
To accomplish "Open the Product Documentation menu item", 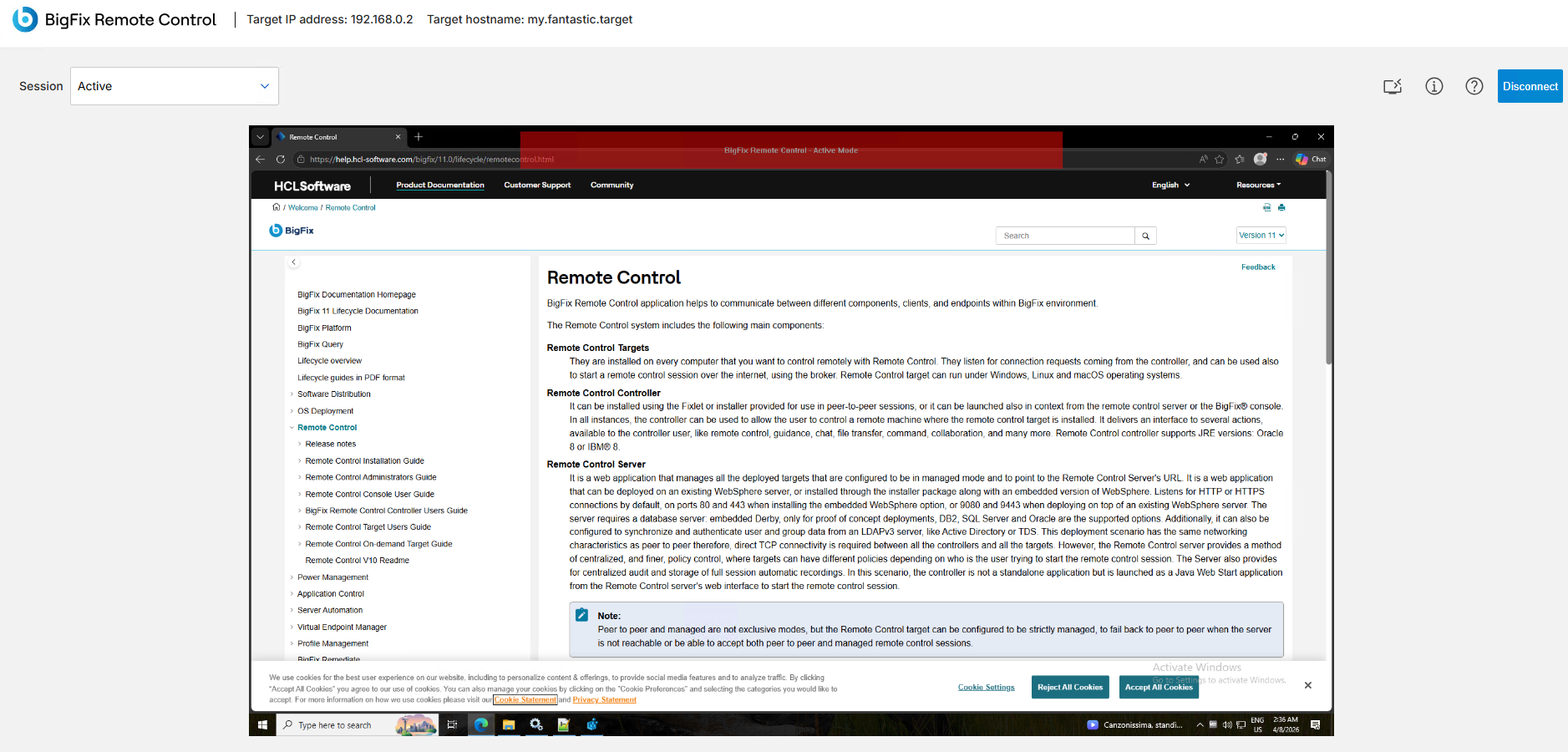I will click(440, 185).
